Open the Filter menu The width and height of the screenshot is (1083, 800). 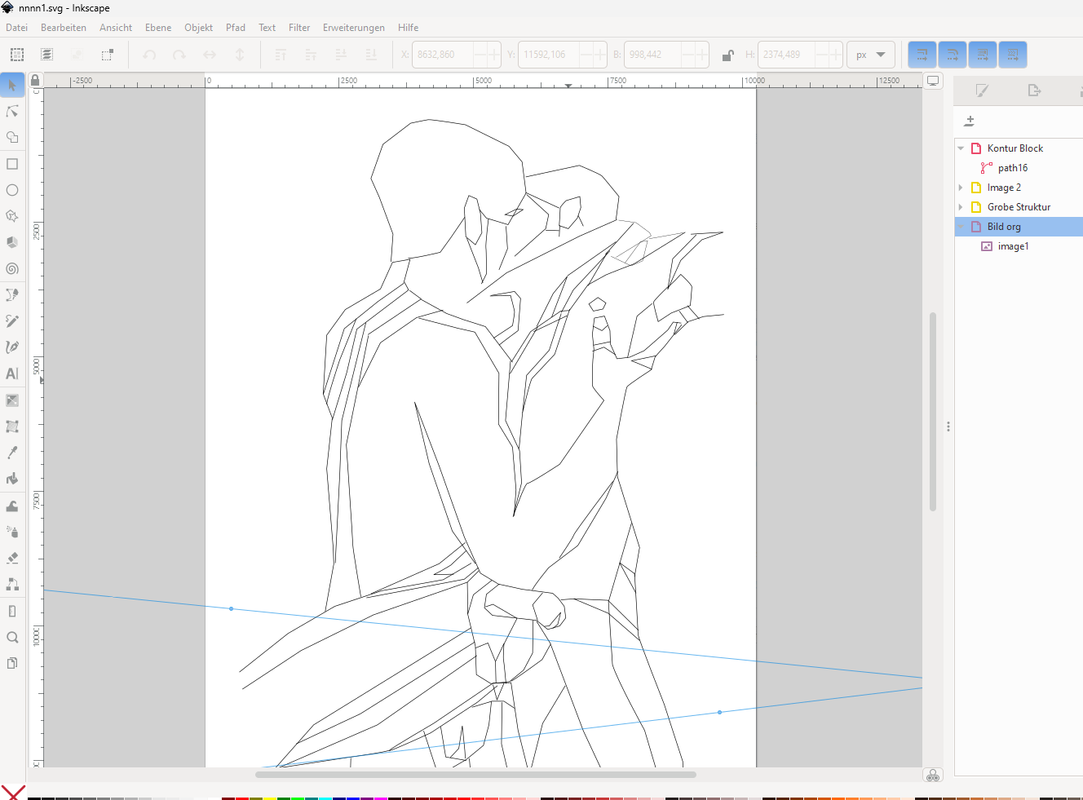299,28
